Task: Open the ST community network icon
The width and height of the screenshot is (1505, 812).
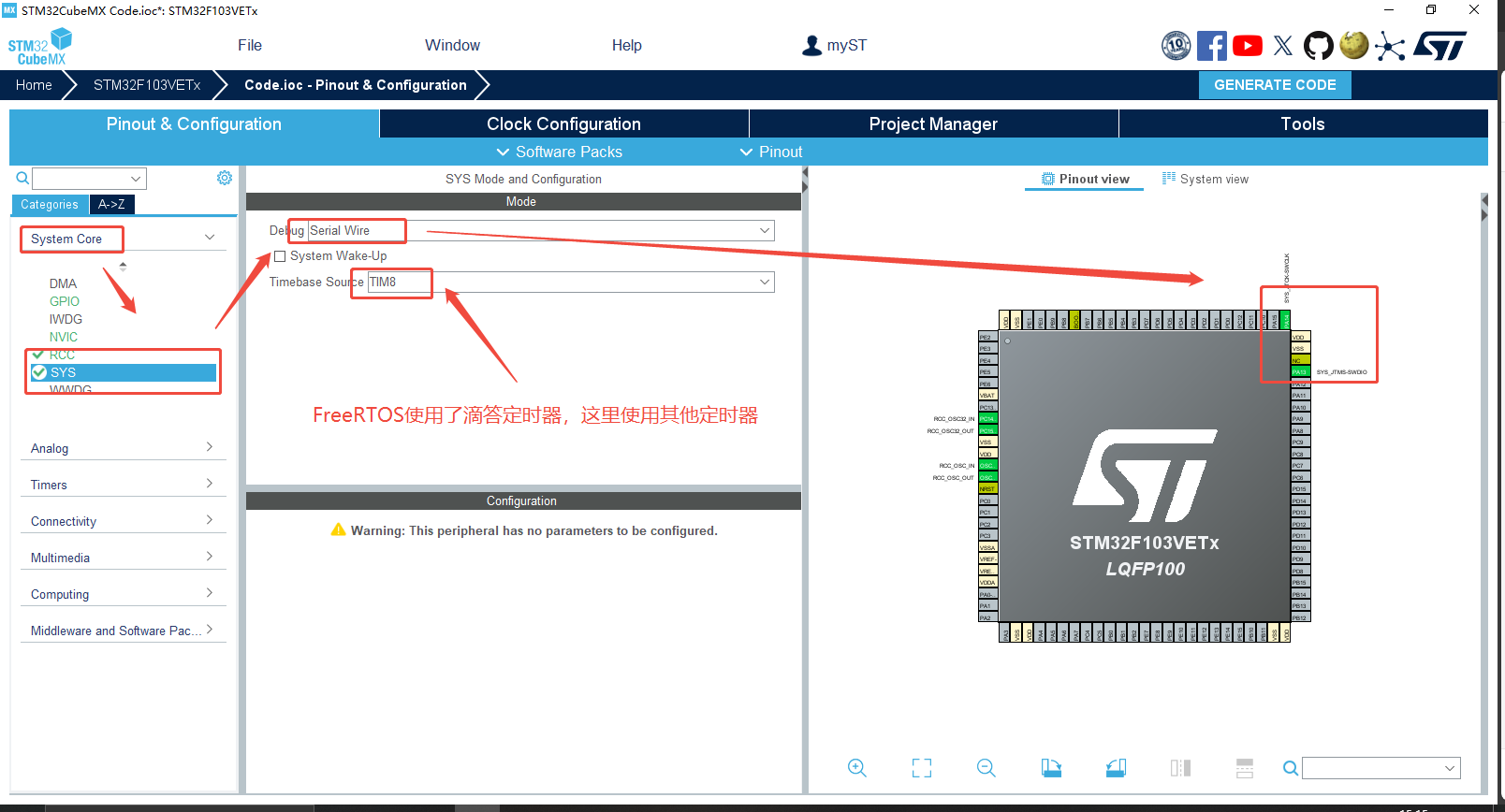Action: point(1390,46)
